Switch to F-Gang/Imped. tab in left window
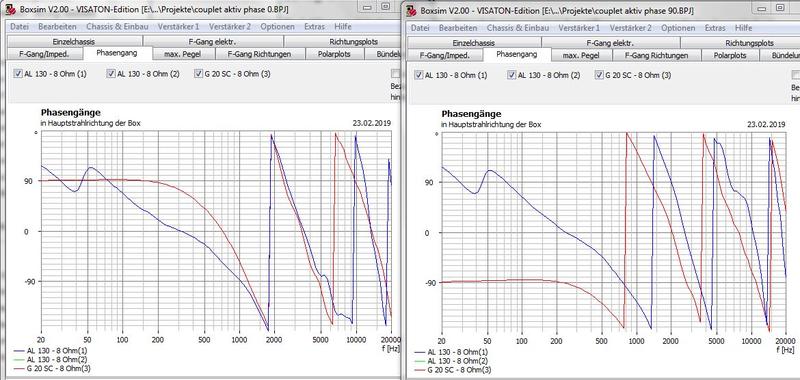The width and height of the screenshot is (800, 380). [44, 54]
